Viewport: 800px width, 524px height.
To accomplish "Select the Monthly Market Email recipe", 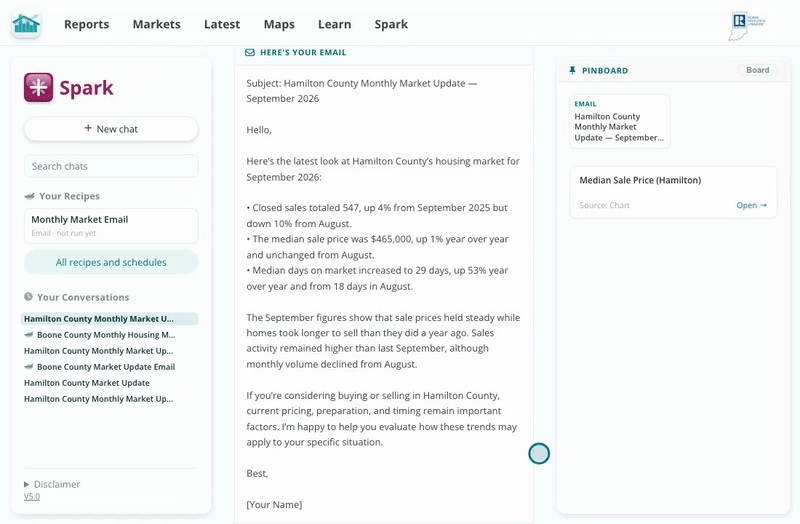I will click(111, 226).
